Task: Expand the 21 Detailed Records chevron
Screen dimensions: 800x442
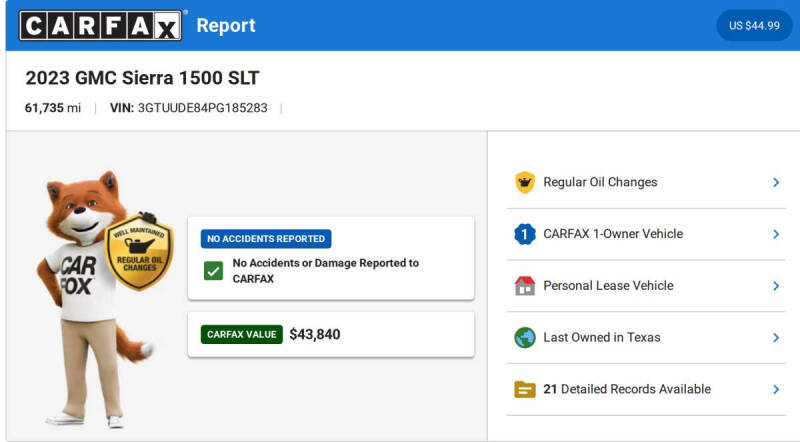Action: click(776, 389)
